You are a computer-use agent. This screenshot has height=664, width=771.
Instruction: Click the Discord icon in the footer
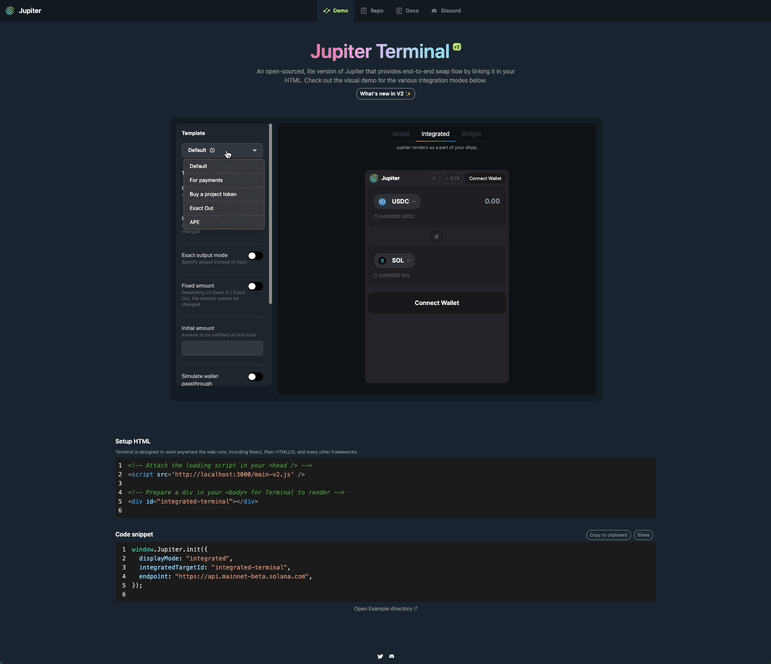[391, 656]
